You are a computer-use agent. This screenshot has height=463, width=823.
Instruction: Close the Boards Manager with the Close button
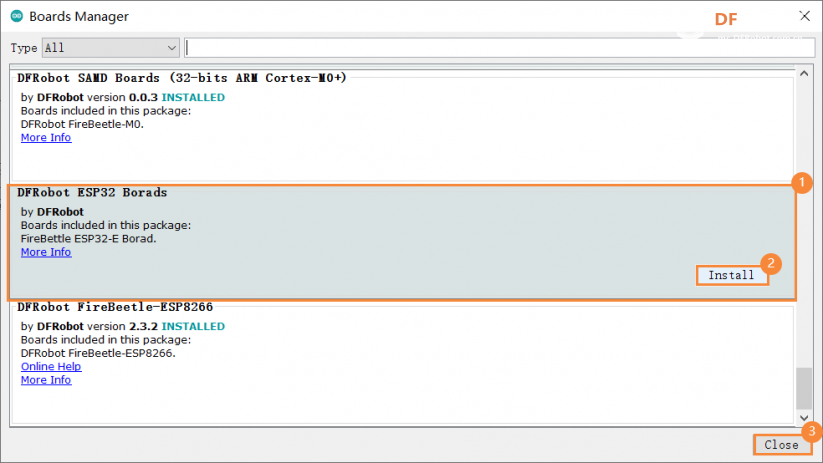click(x=781, y=445)
